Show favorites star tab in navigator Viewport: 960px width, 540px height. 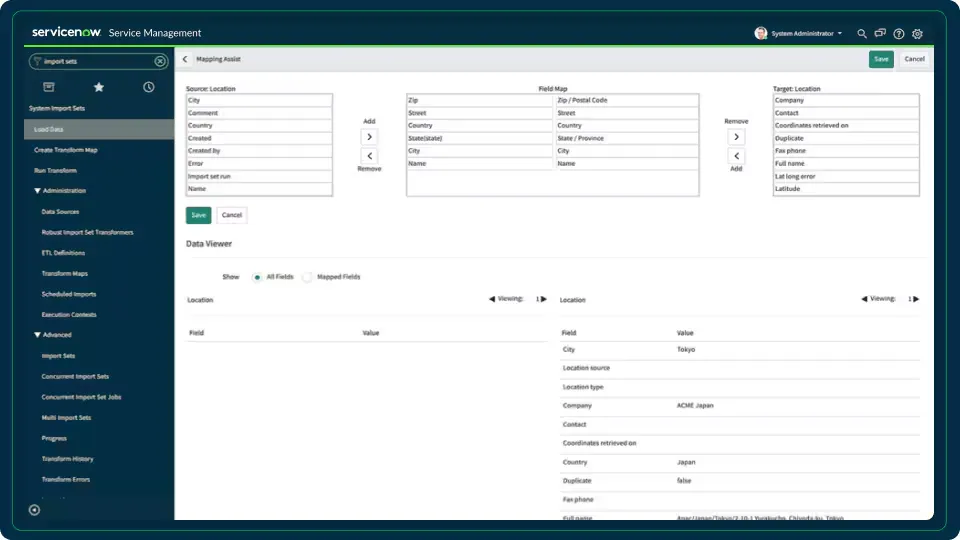click(x=99, y=87)
